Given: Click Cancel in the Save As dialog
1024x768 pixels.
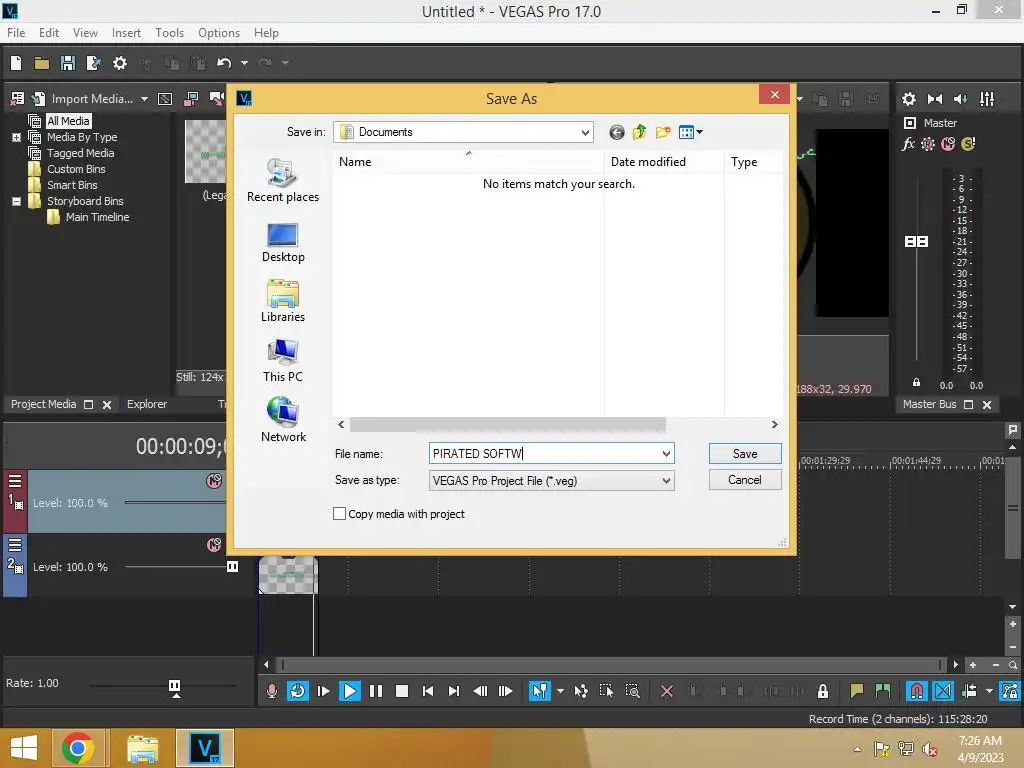Looking at the screenshot, I should click(x=745, y=480).
